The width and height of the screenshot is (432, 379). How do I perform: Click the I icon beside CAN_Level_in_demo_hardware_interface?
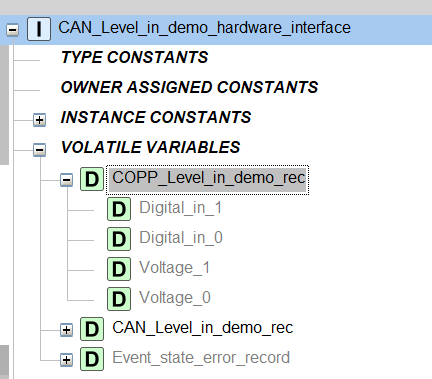tap(39, 29)
